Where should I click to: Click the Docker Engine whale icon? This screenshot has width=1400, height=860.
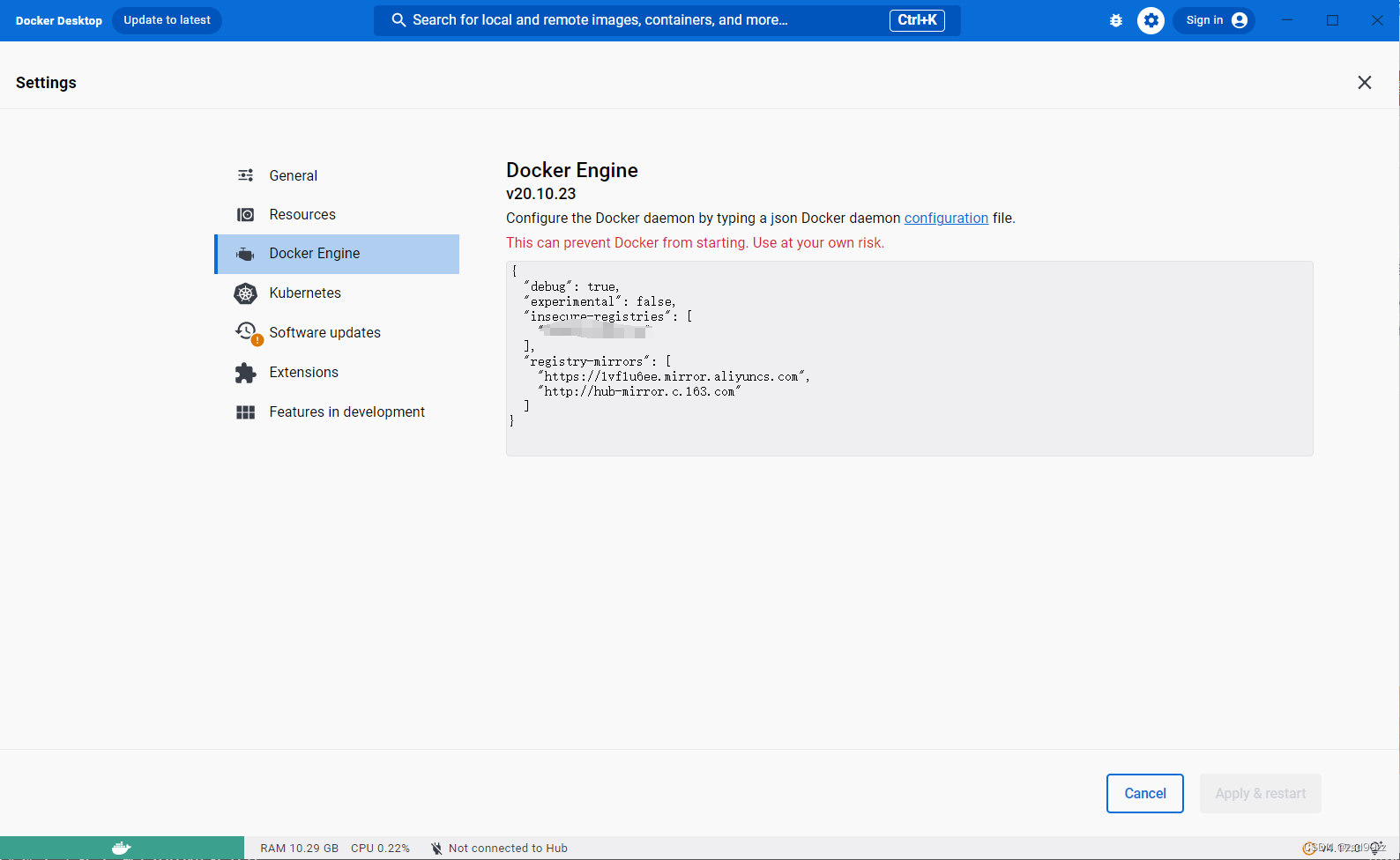(246, 255)
